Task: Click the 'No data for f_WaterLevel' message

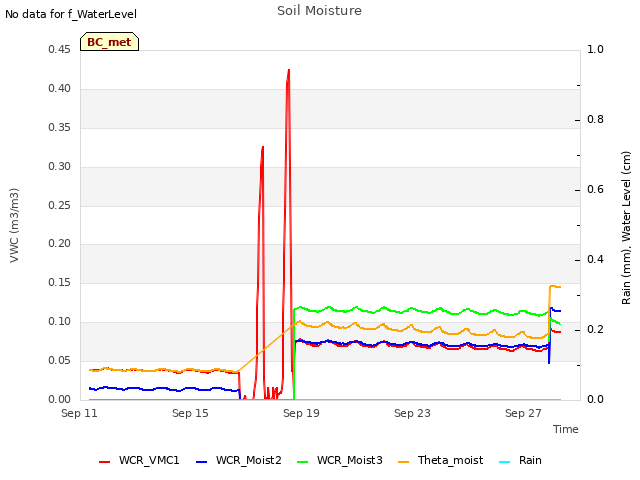Action: [71, 14]
